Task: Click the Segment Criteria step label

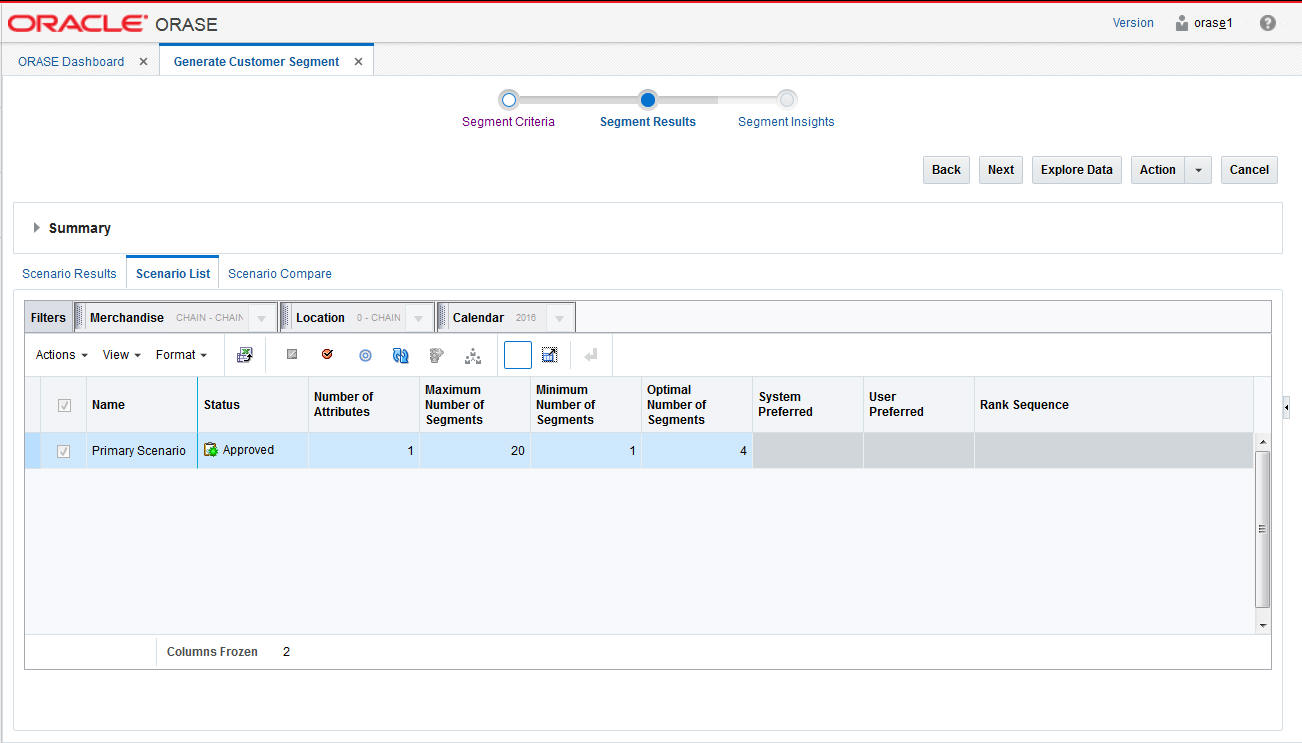Action: tap(508, 122)
